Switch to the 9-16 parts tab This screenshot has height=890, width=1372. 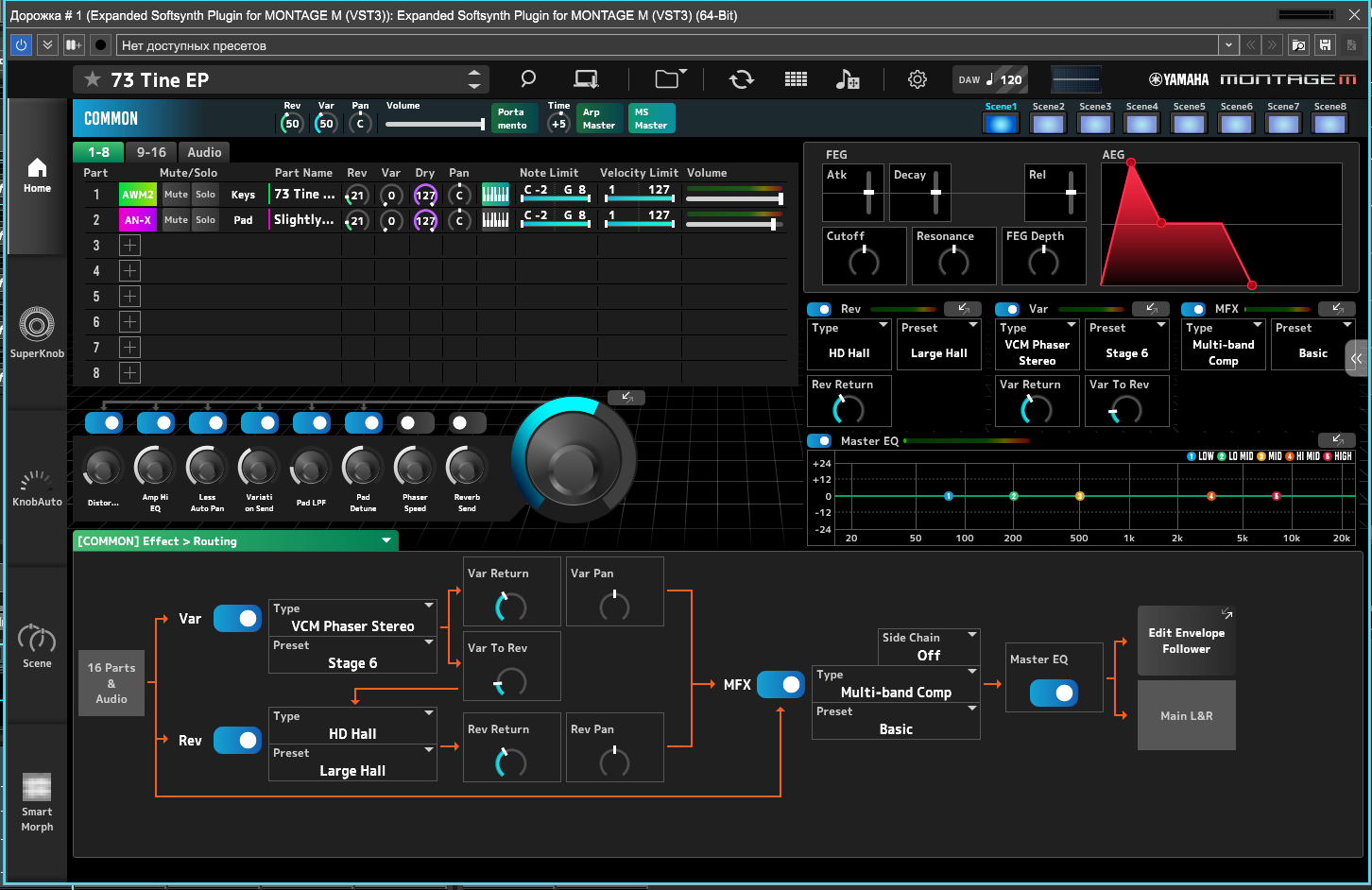151,152
